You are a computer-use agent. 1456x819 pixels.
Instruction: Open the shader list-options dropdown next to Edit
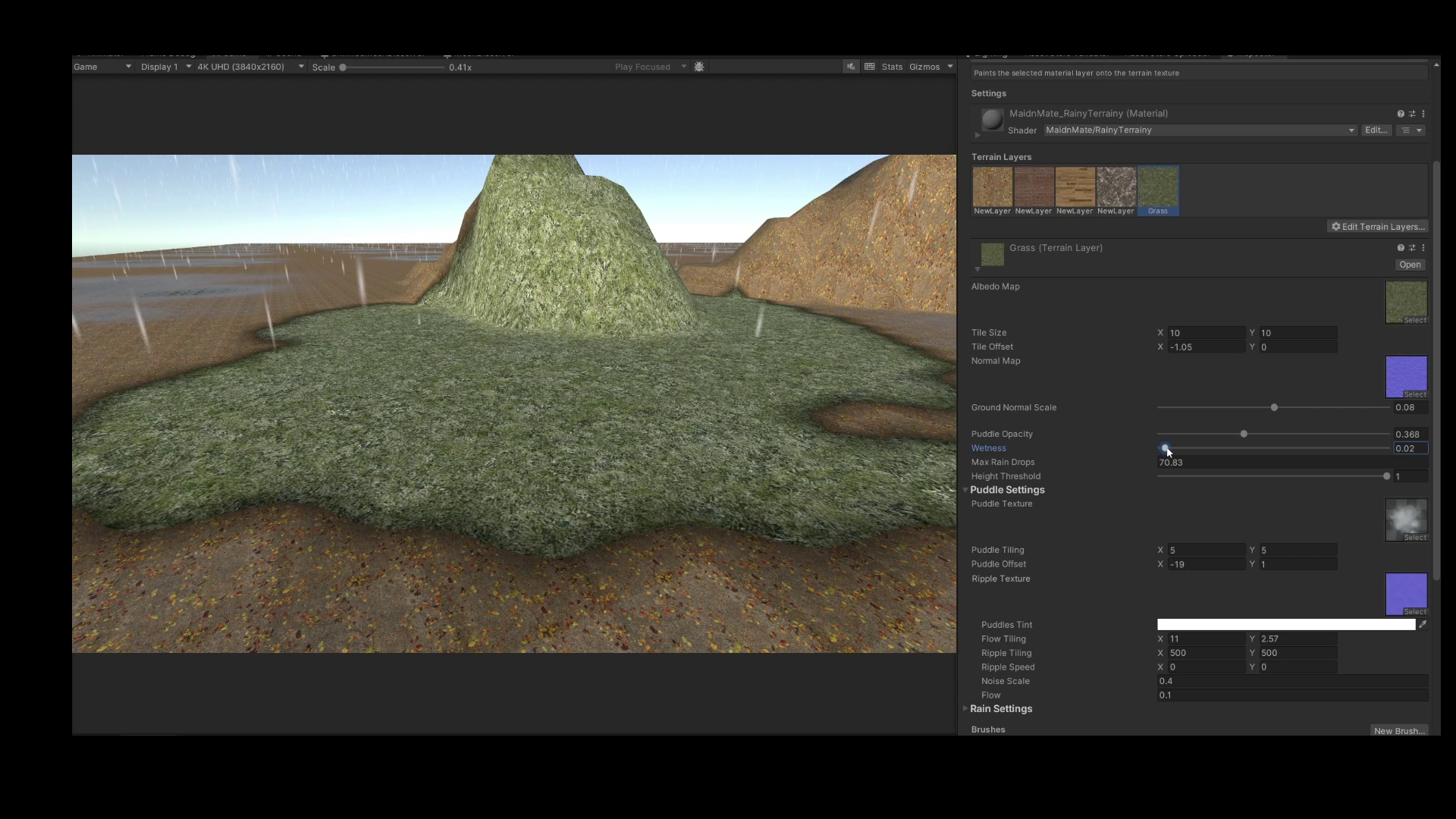(1411, 130)
